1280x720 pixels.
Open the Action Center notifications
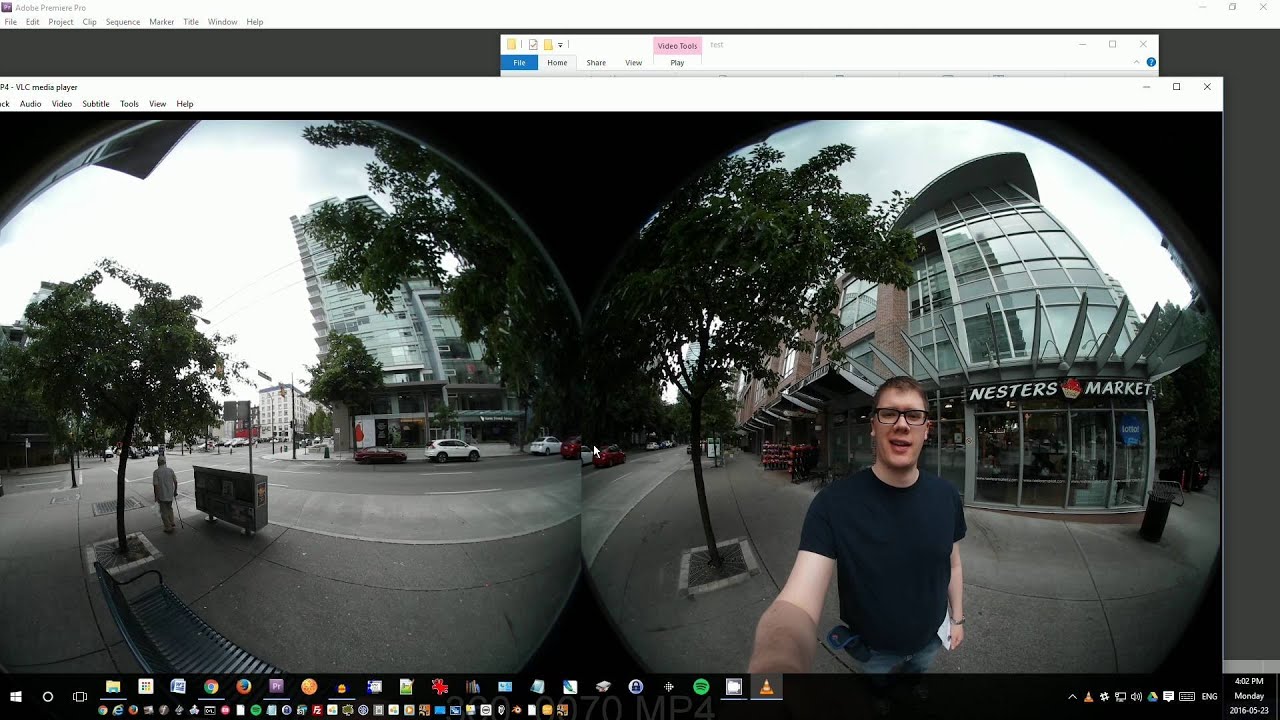point(1168,696)
